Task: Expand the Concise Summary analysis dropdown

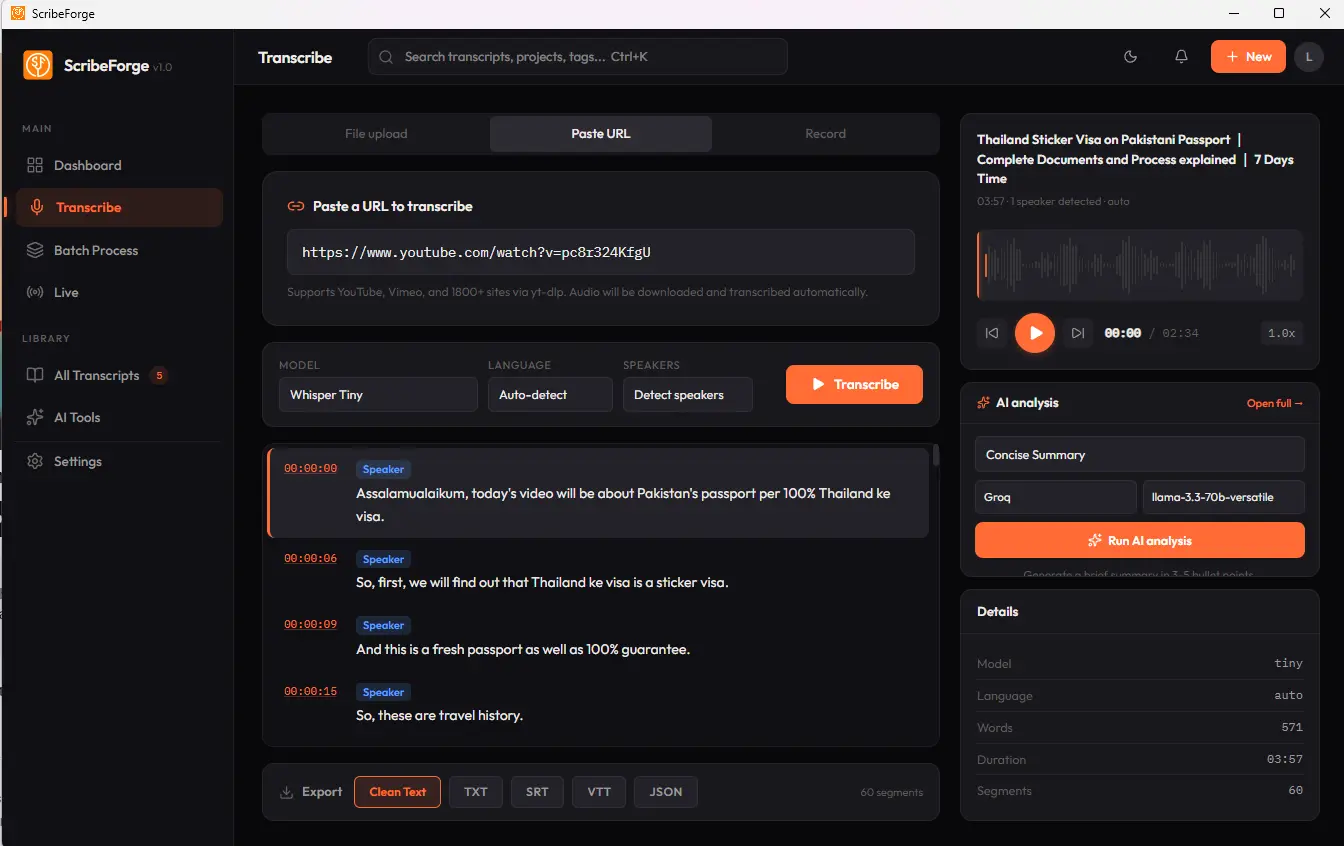Action: pyautogui.click(x=1139, y=455)
